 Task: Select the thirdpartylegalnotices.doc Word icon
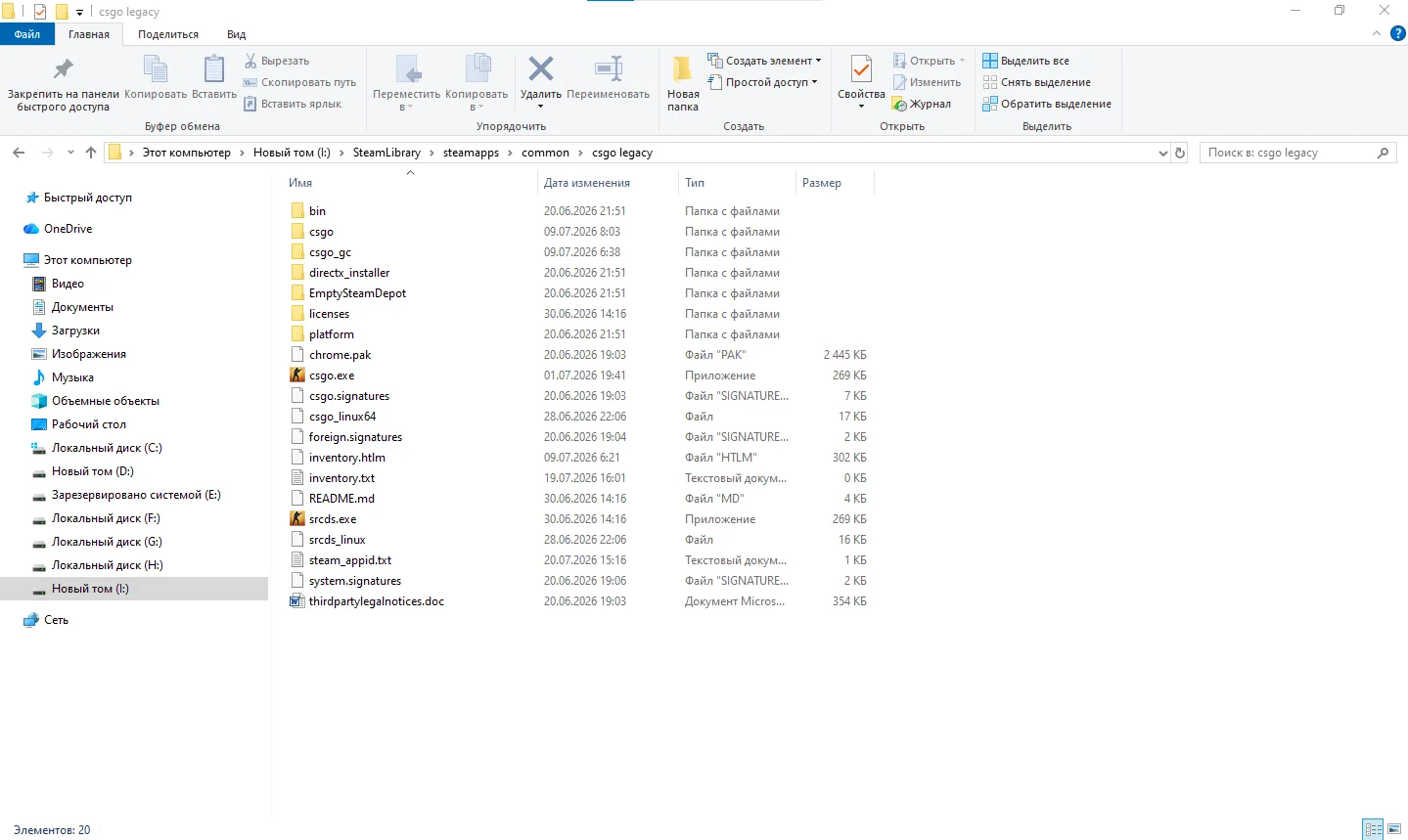pyautogui.click(x=297, y=601)
